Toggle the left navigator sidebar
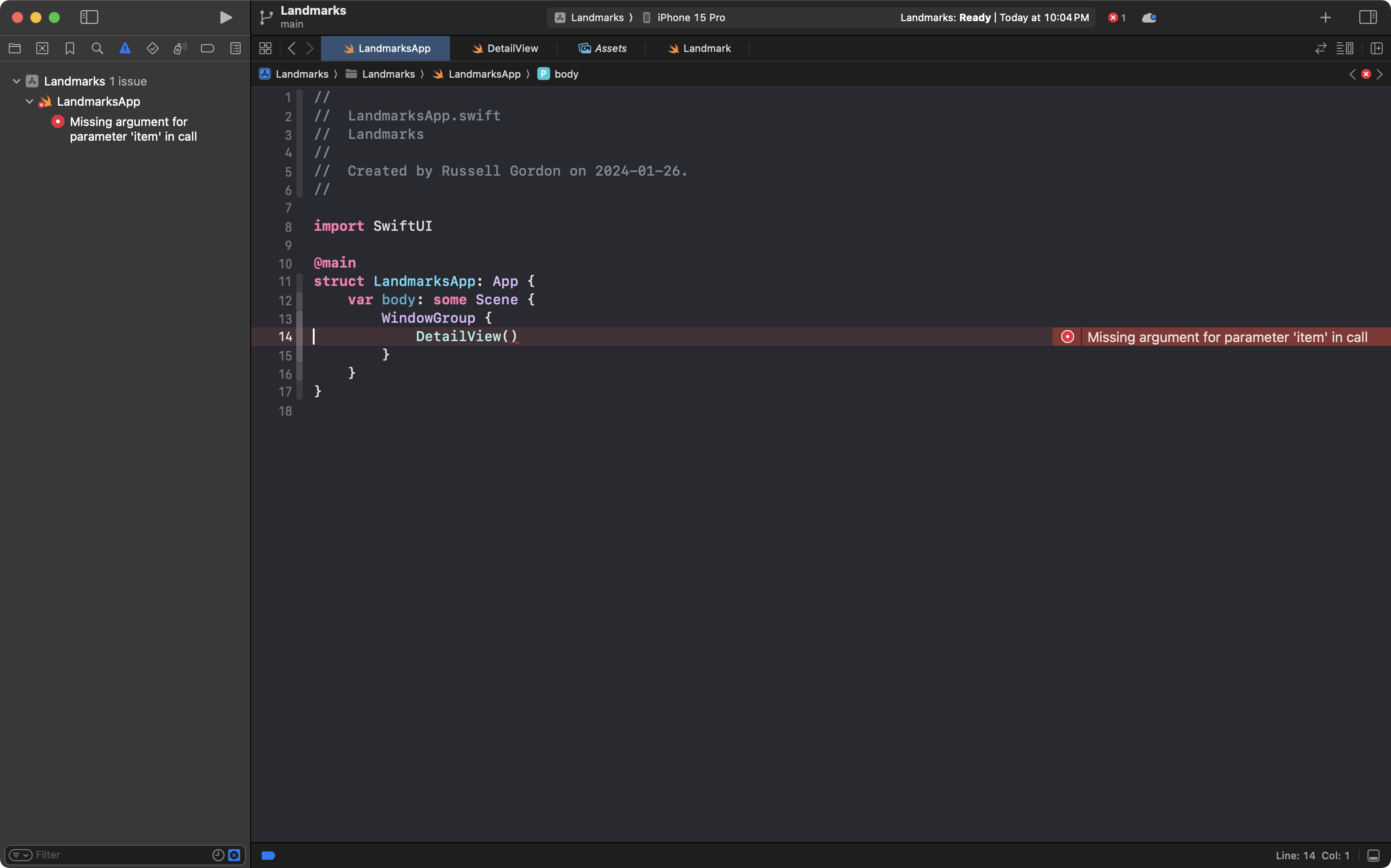The height and width of the screenshot is (868, 1391). pos(89,17)
